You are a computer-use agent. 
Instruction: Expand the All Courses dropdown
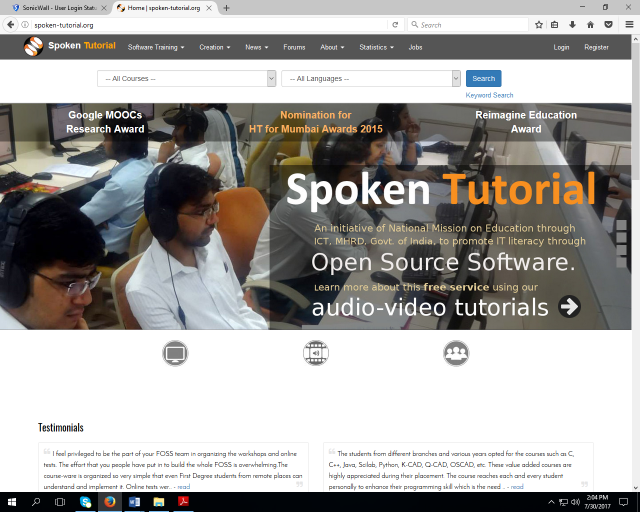[187, 78]
